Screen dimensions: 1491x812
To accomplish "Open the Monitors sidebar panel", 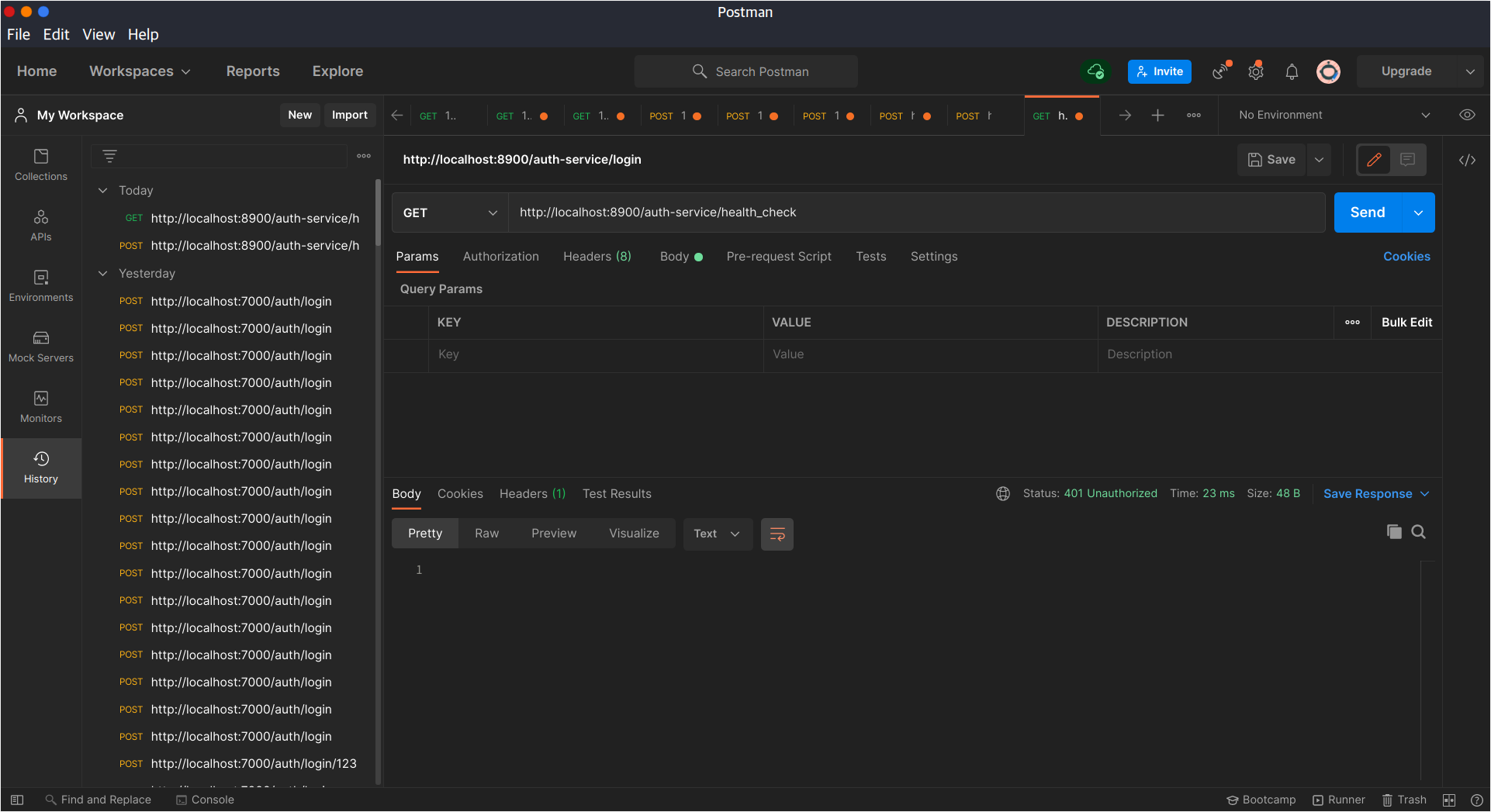I will click(41, 407).
